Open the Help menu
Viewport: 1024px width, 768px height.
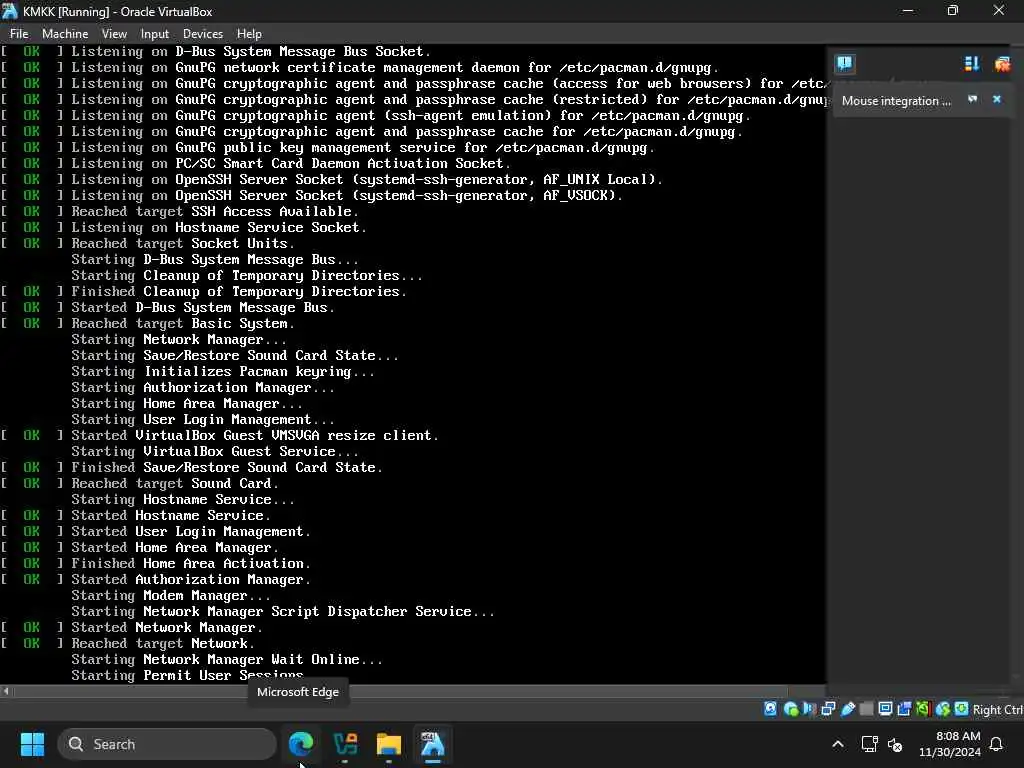coord(249,33)
